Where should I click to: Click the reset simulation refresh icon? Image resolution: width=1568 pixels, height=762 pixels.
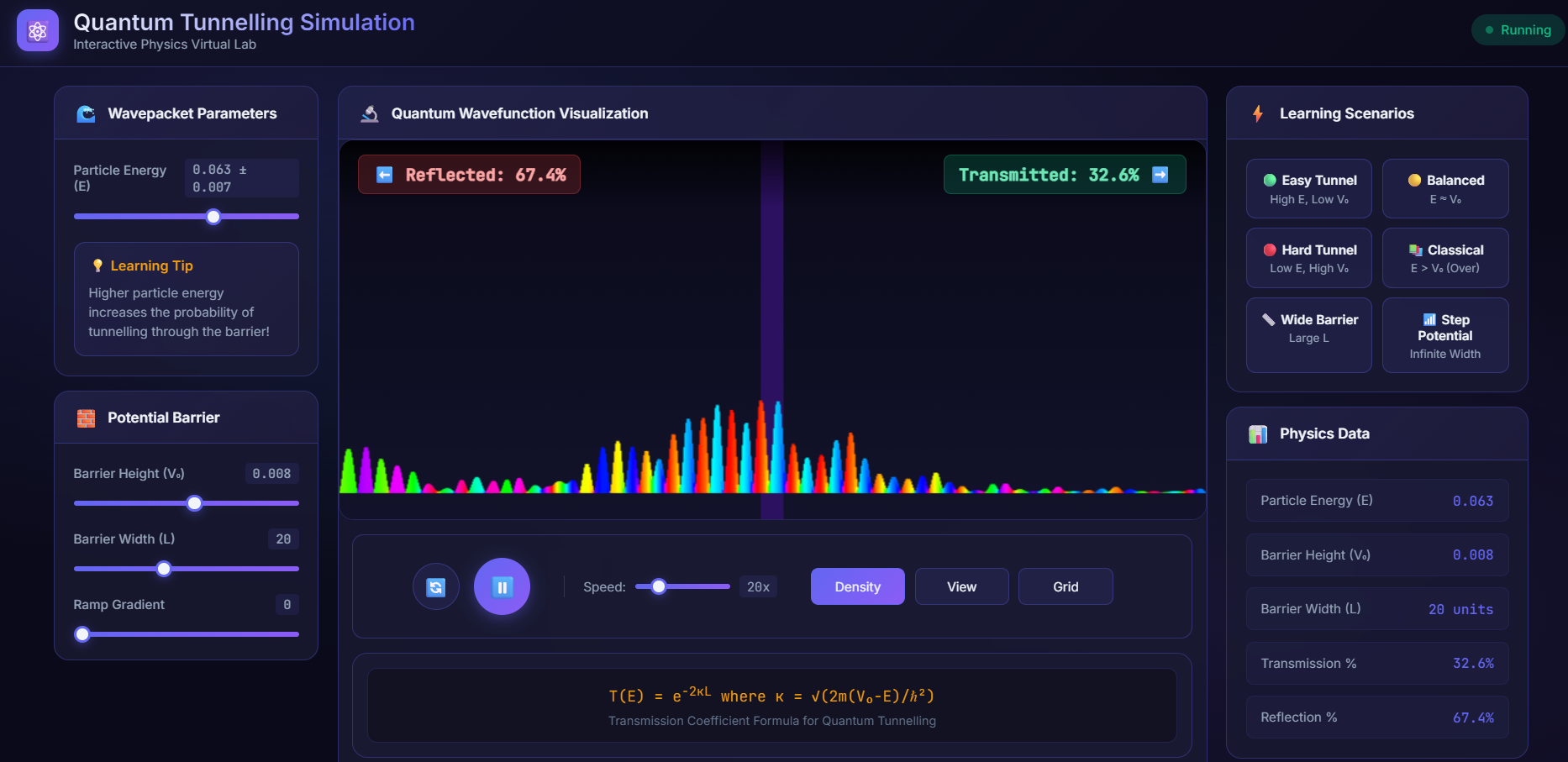coord(435,587)
